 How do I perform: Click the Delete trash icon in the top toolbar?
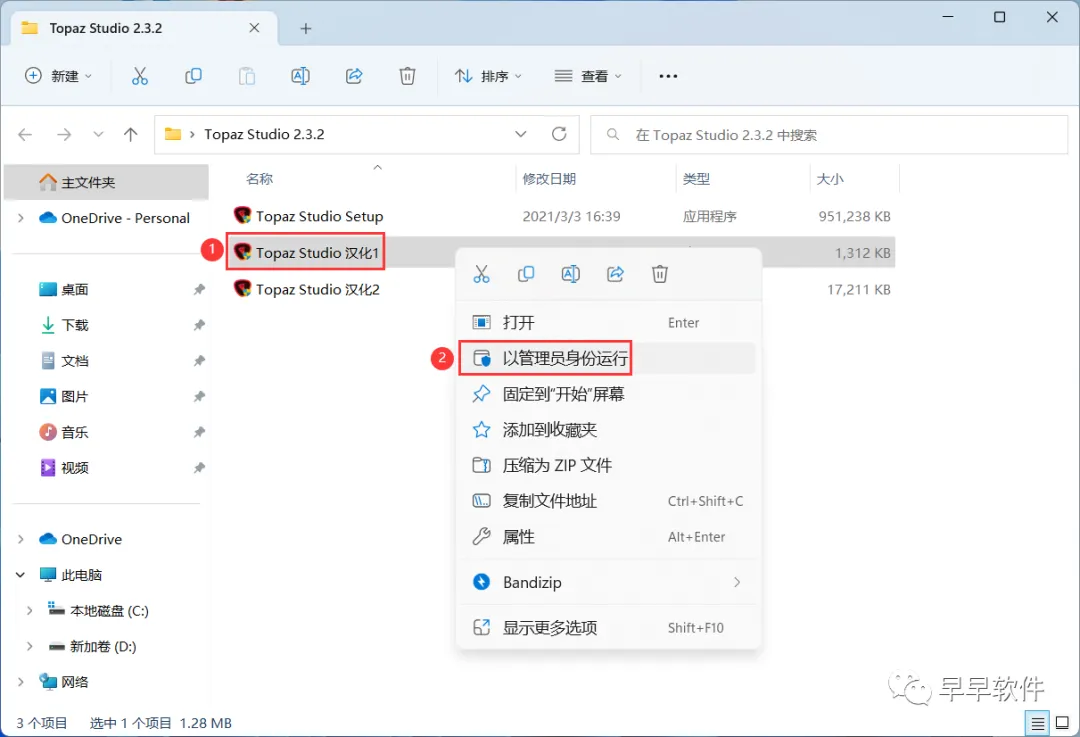(408, 76)
